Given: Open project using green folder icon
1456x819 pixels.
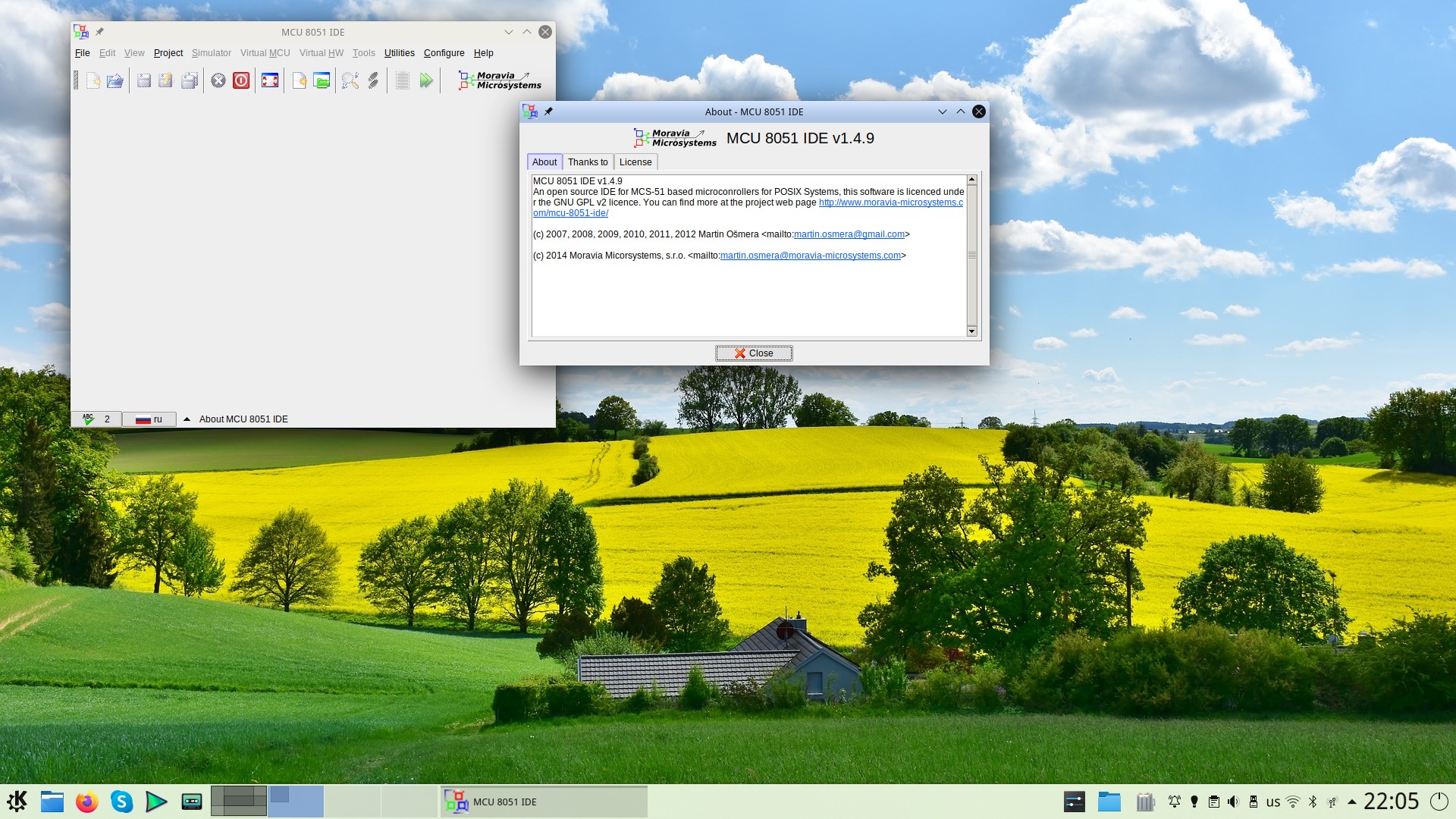Looking at the screenshot, I should point(322,80).
